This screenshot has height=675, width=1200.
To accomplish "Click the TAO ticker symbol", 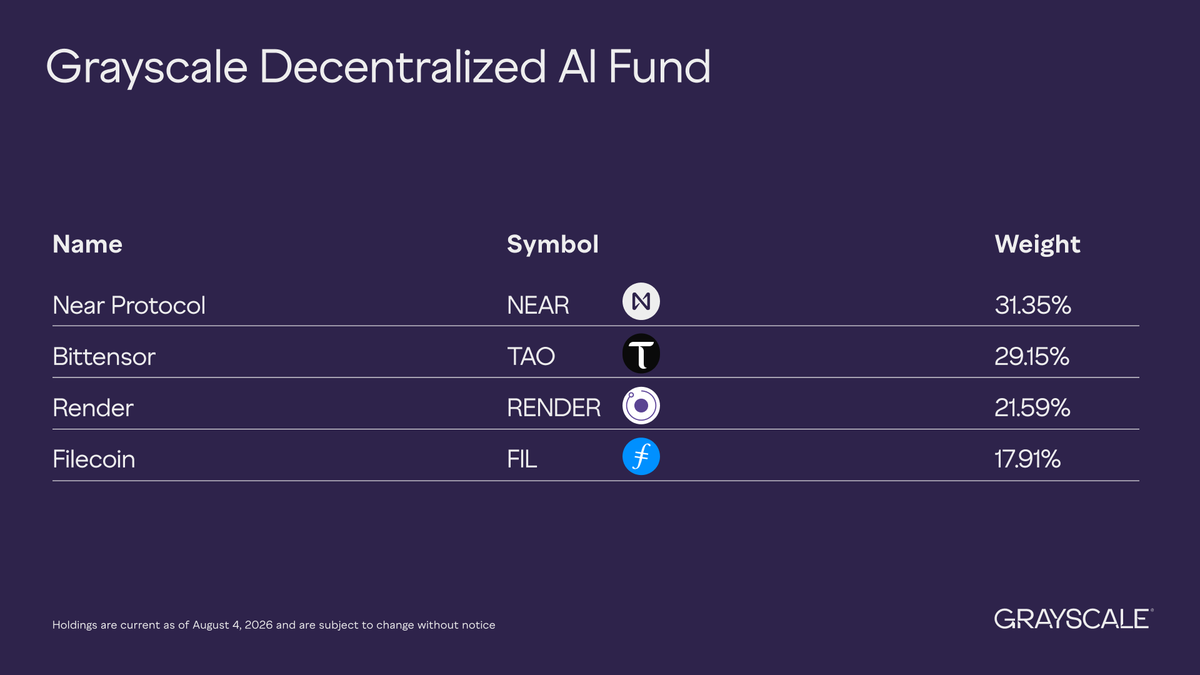I will pyautogui.click(x=531, y=356).
